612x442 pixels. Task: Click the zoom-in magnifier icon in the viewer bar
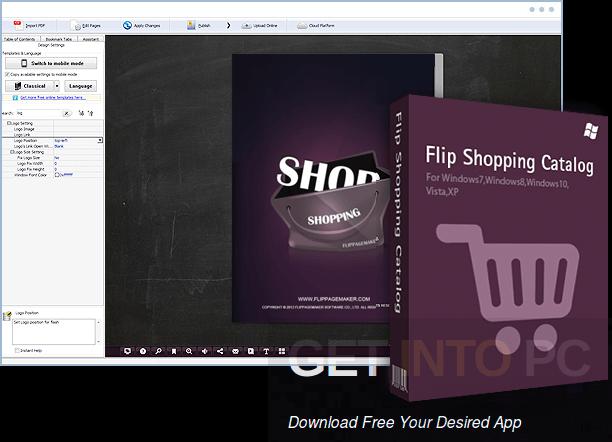pos(189,351)
